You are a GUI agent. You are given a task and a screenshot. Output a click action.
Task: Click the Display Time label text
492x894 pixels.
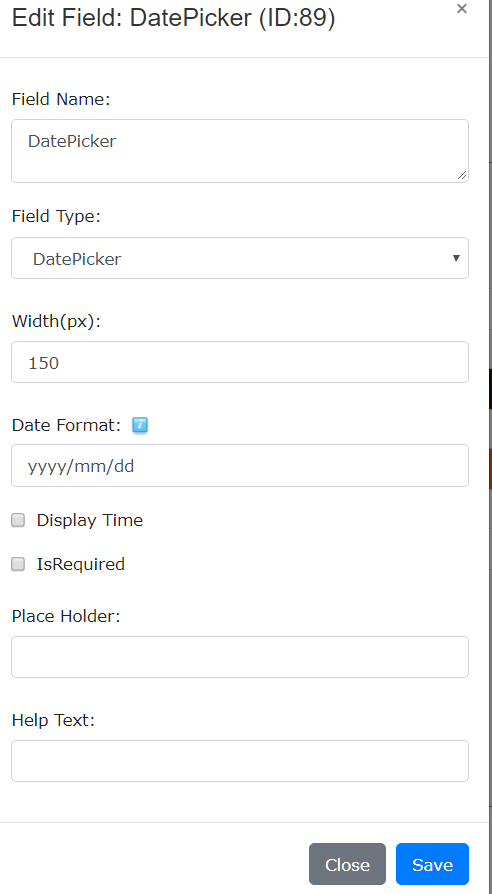point(90,520)
